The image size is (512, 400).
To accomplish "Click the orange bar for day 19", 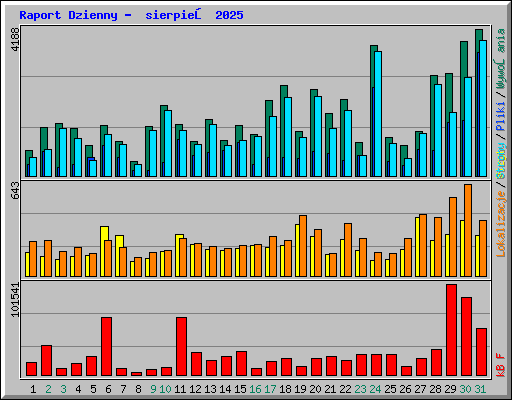I will (x=303, y=246).
